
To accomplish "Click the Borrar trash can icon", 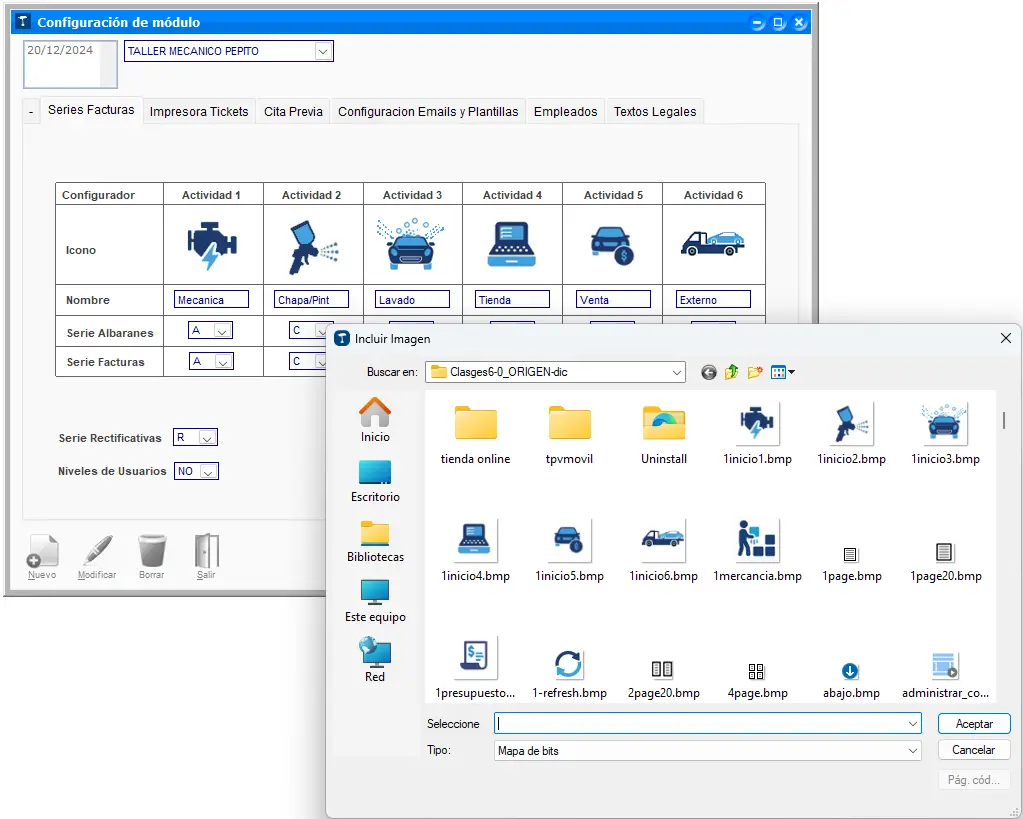I will tap(152, 552).
